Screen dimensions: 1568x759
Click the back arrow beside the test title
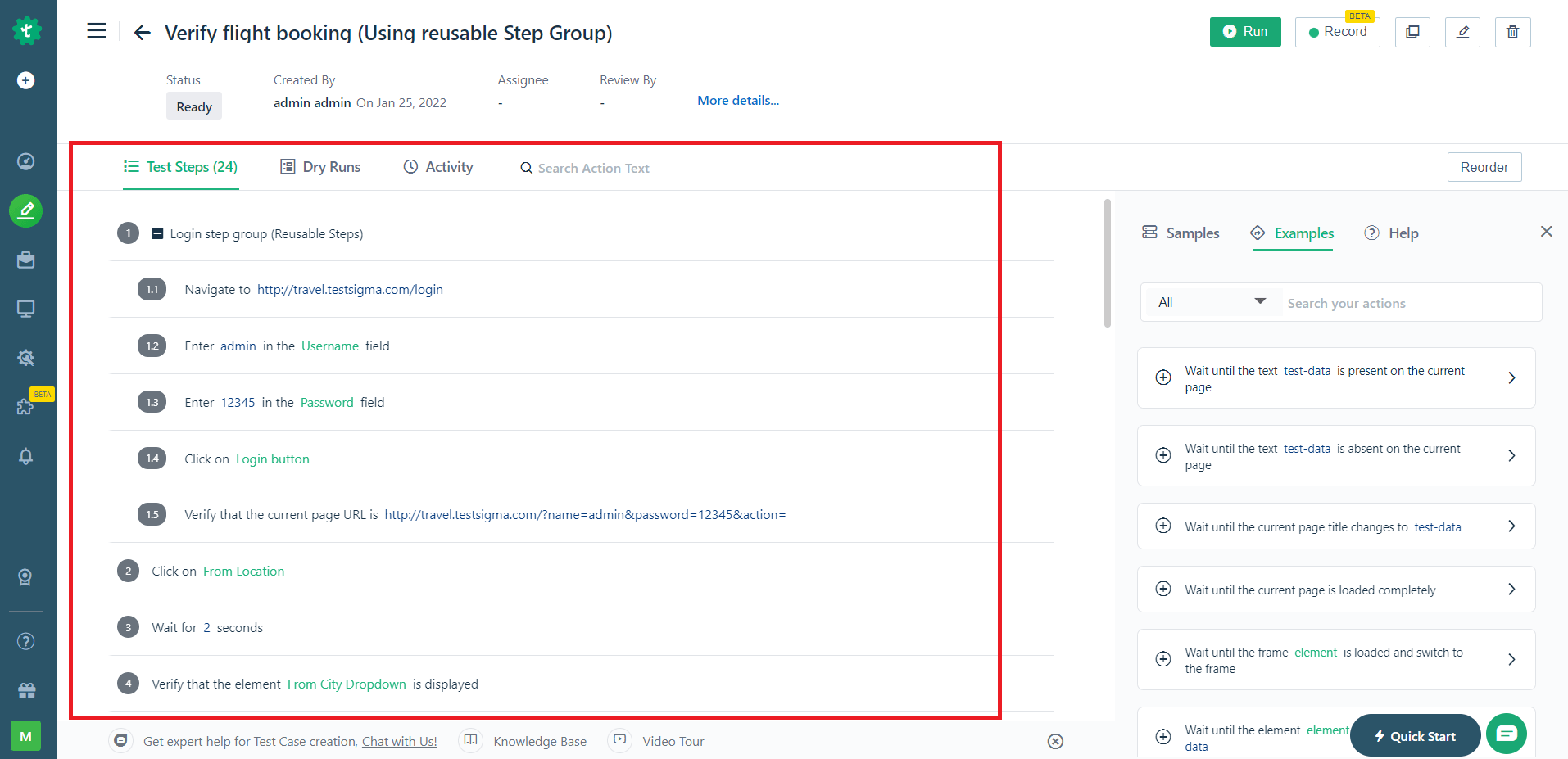click(x=141, y=32)
